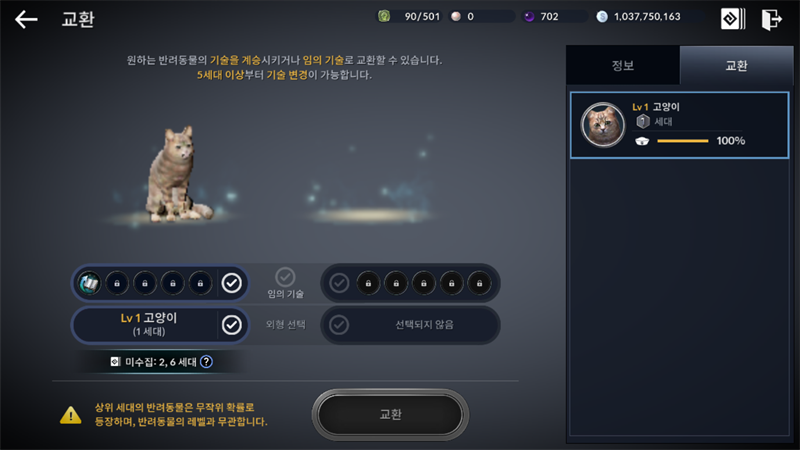Toggle the right pet skill row check
This screenshot has width=800, height=450.
339,283
